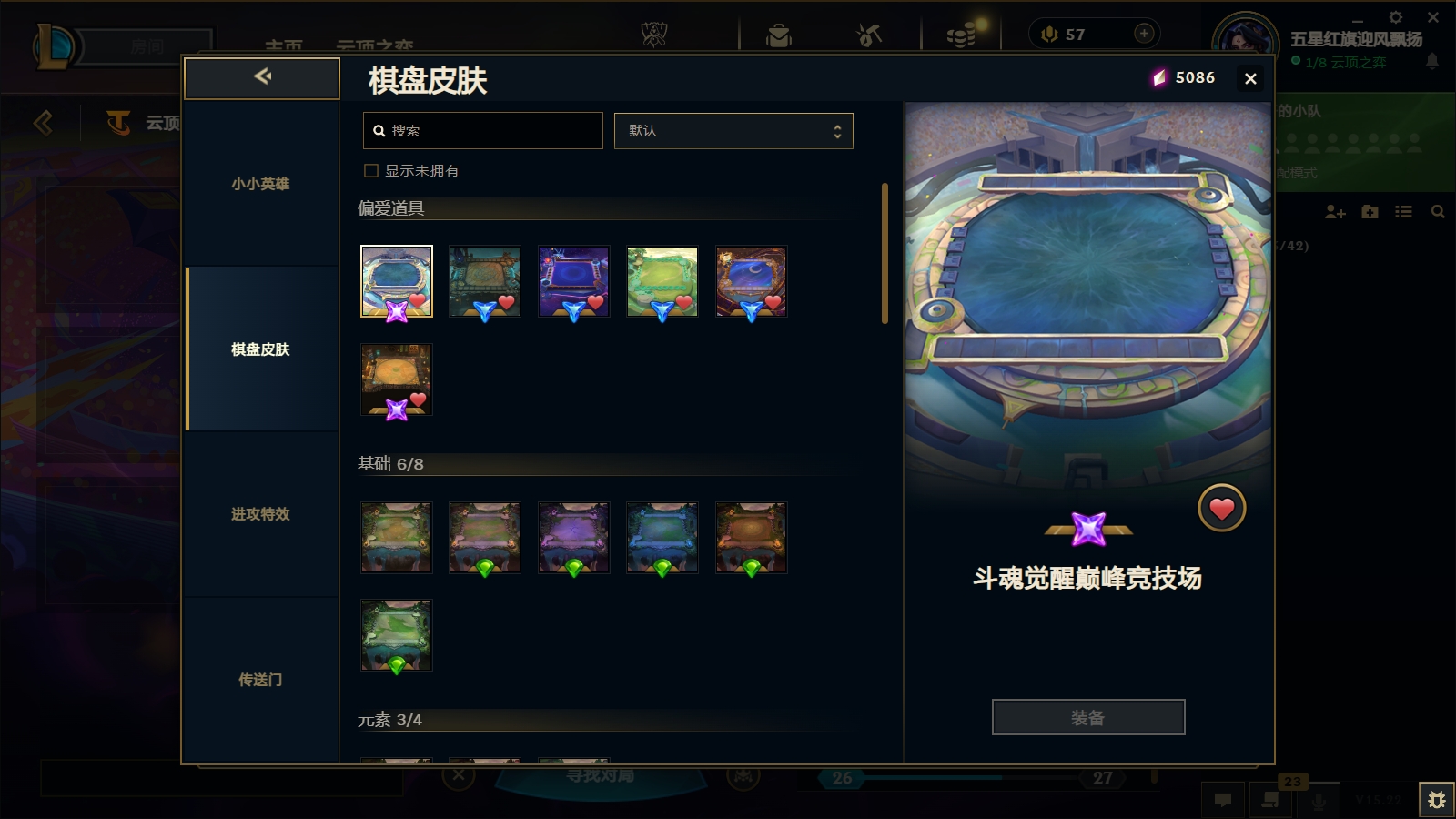Click the star shard currency icon
Image resolution: width=1456 pixels, height=819 pixels.
[1158, 78]
